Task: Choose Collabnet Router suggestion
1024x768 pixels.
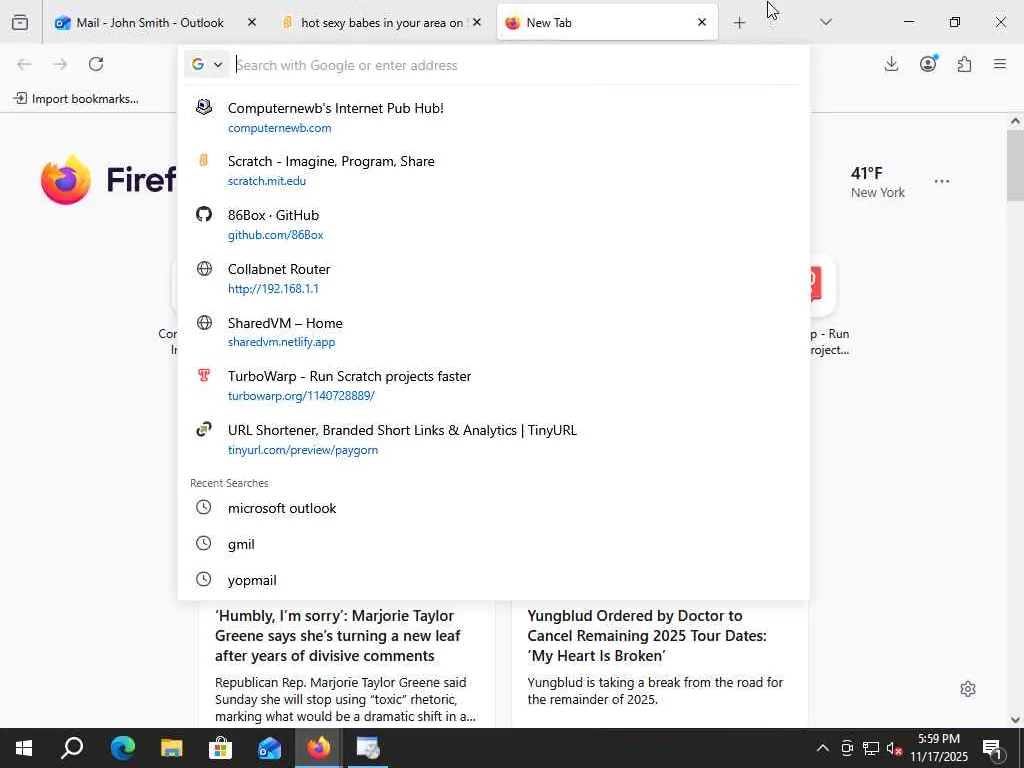Action: (493, 278)
